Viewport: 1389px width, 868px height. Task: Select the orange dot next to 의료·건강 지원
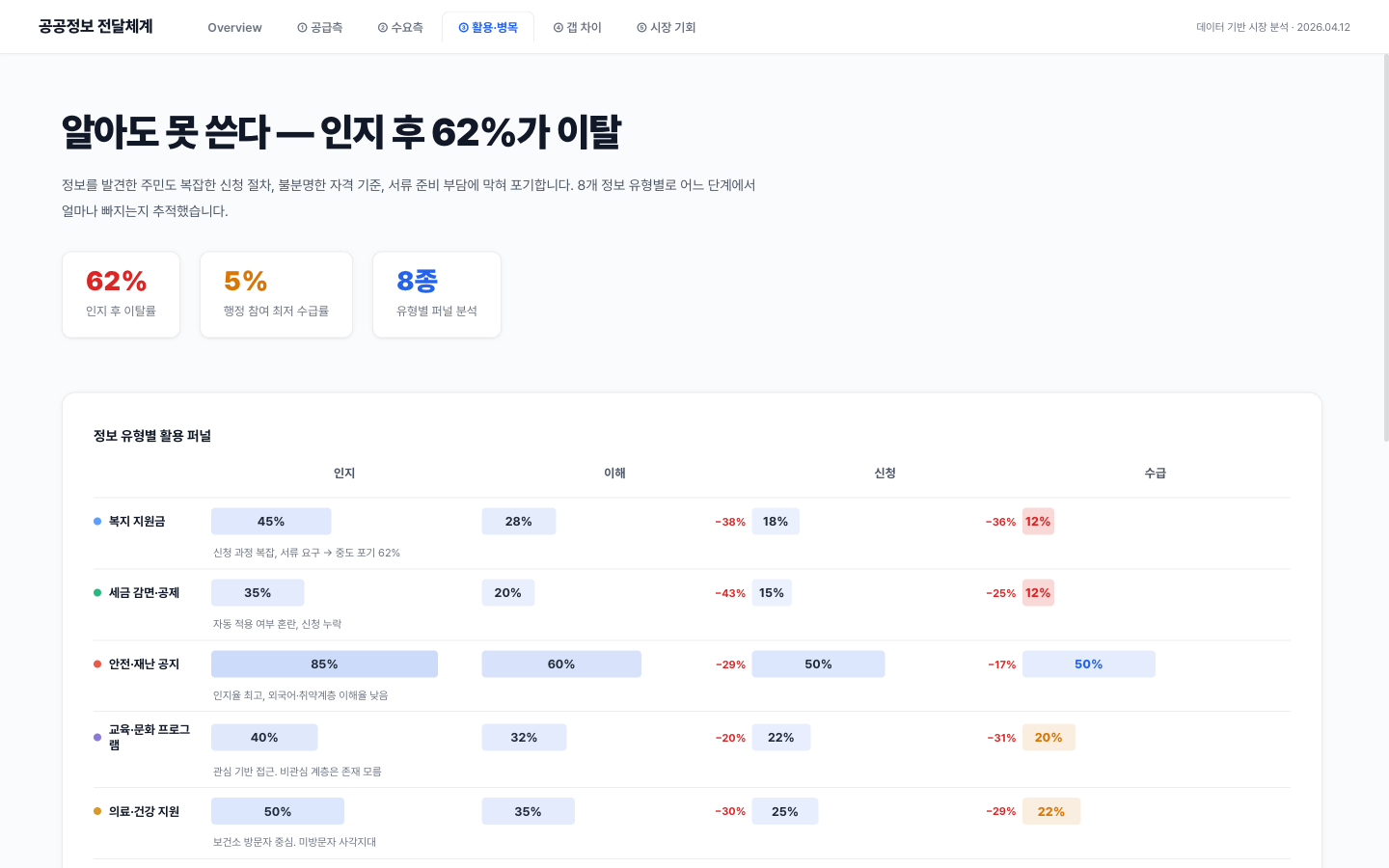click(95, 811)
